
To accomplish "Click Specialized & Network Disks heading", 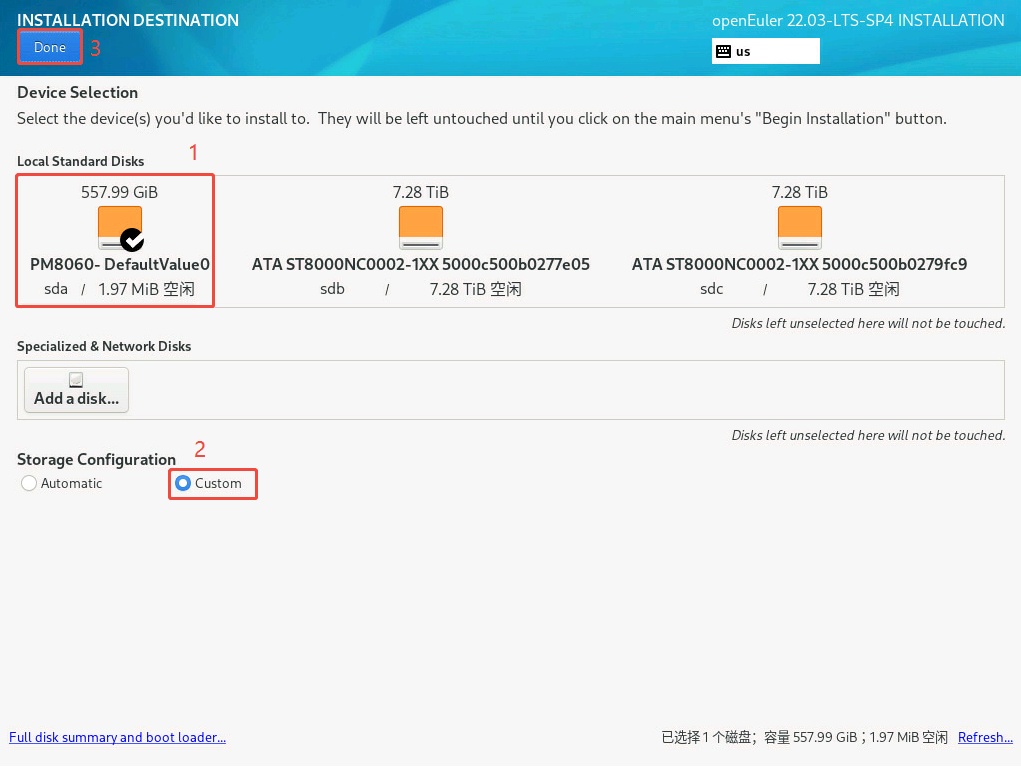I will click(x=104, y=346).
